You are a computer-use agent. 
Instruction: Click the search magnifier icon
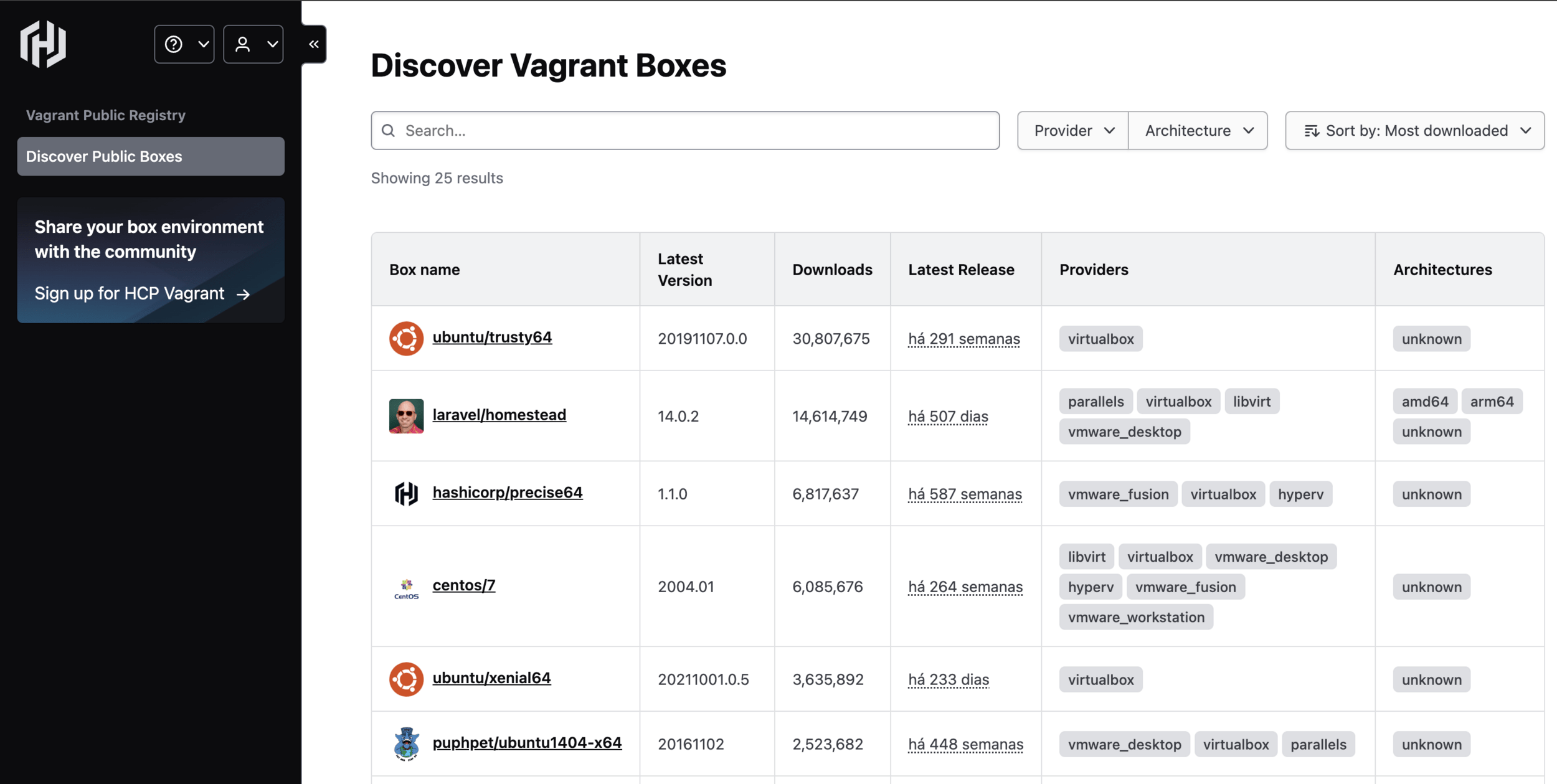click(x=389, y=131)
